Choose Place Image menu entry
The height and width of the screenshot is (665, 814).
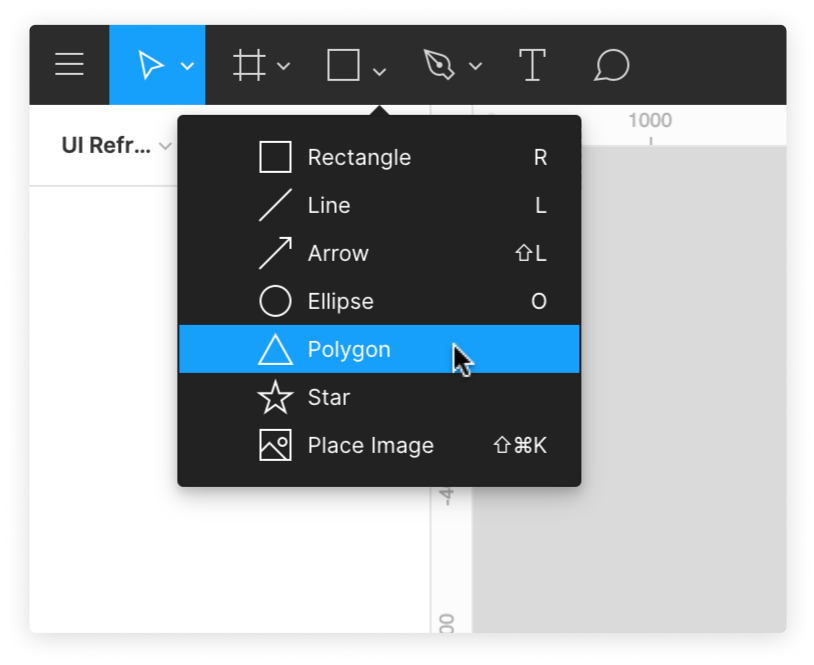coord(379,445)
